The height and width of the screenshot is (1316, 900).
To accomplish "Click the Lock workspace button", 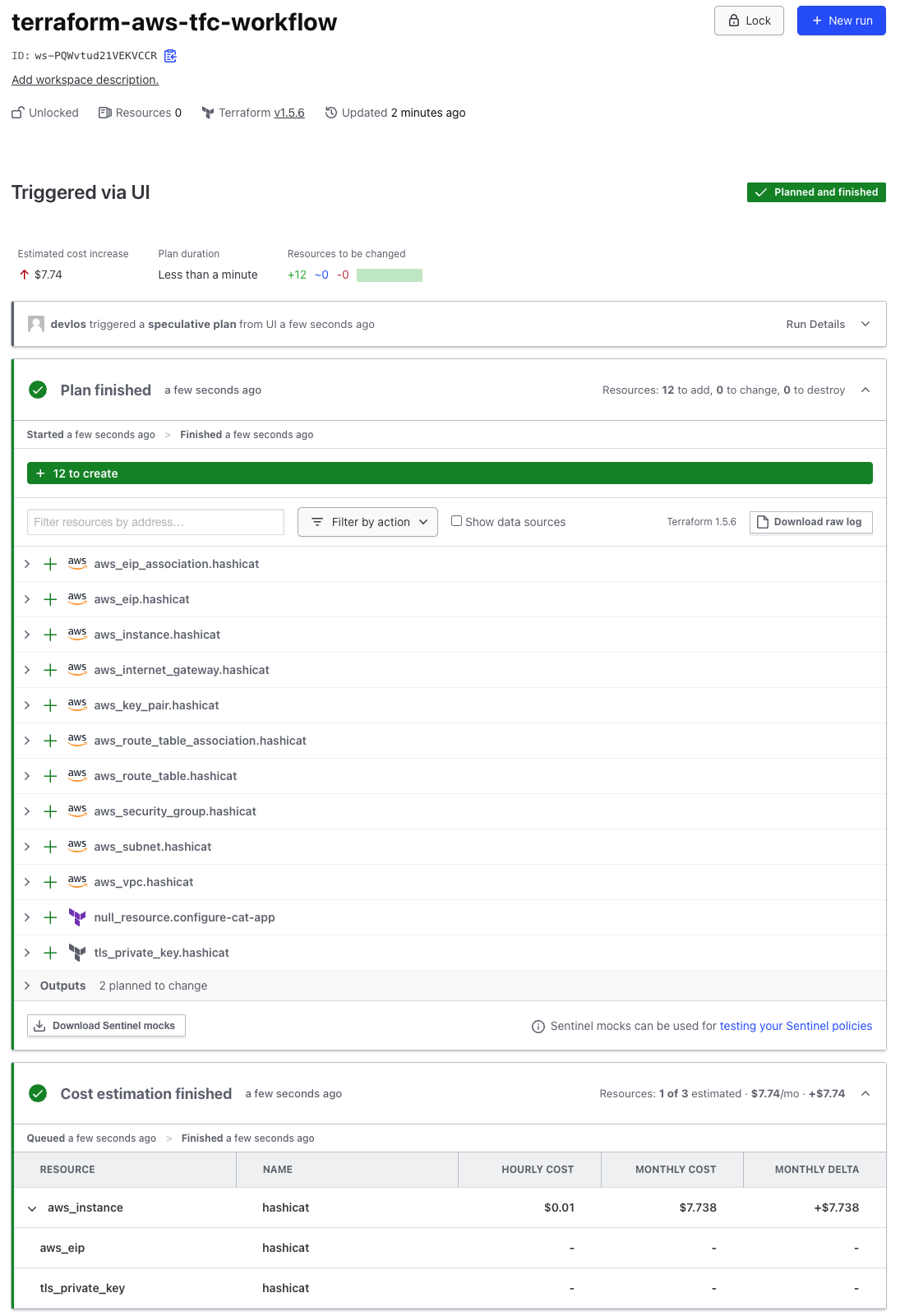I will click(749, 21).
